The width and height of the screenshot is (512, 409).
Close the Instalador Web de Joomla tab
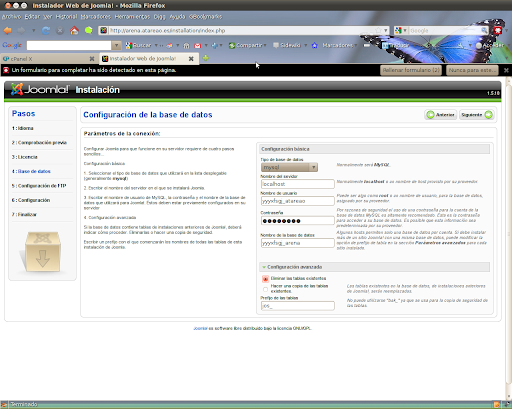click(x=191, y=59)
